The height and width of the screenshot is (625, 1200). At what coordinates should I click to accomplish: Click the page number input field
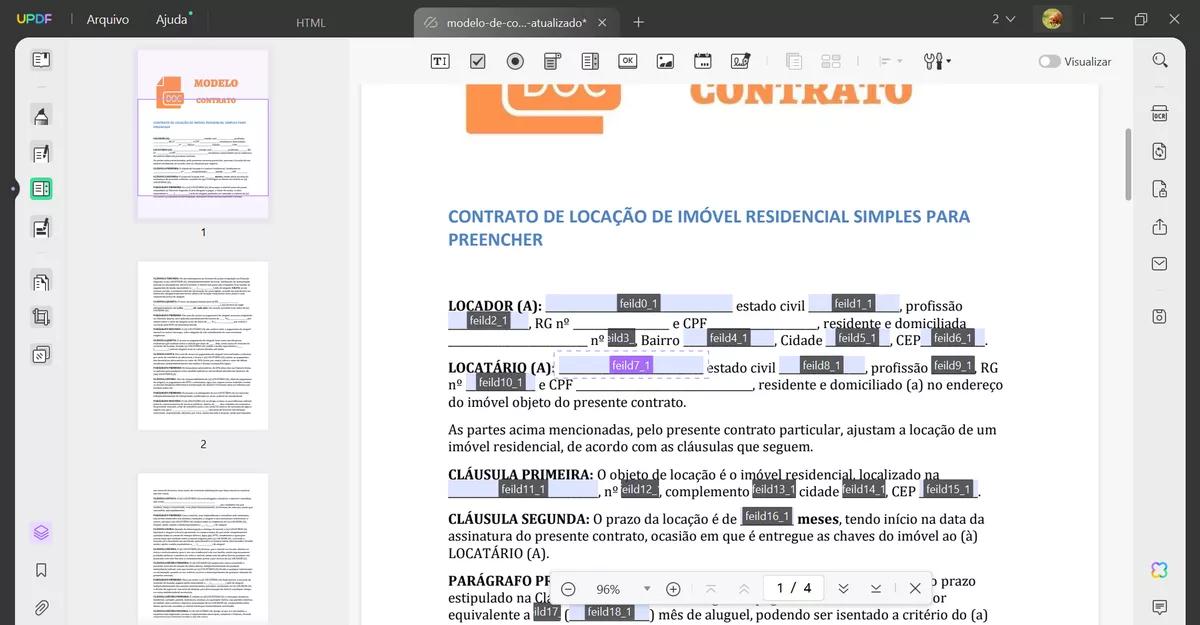click(x=794, y=588)
